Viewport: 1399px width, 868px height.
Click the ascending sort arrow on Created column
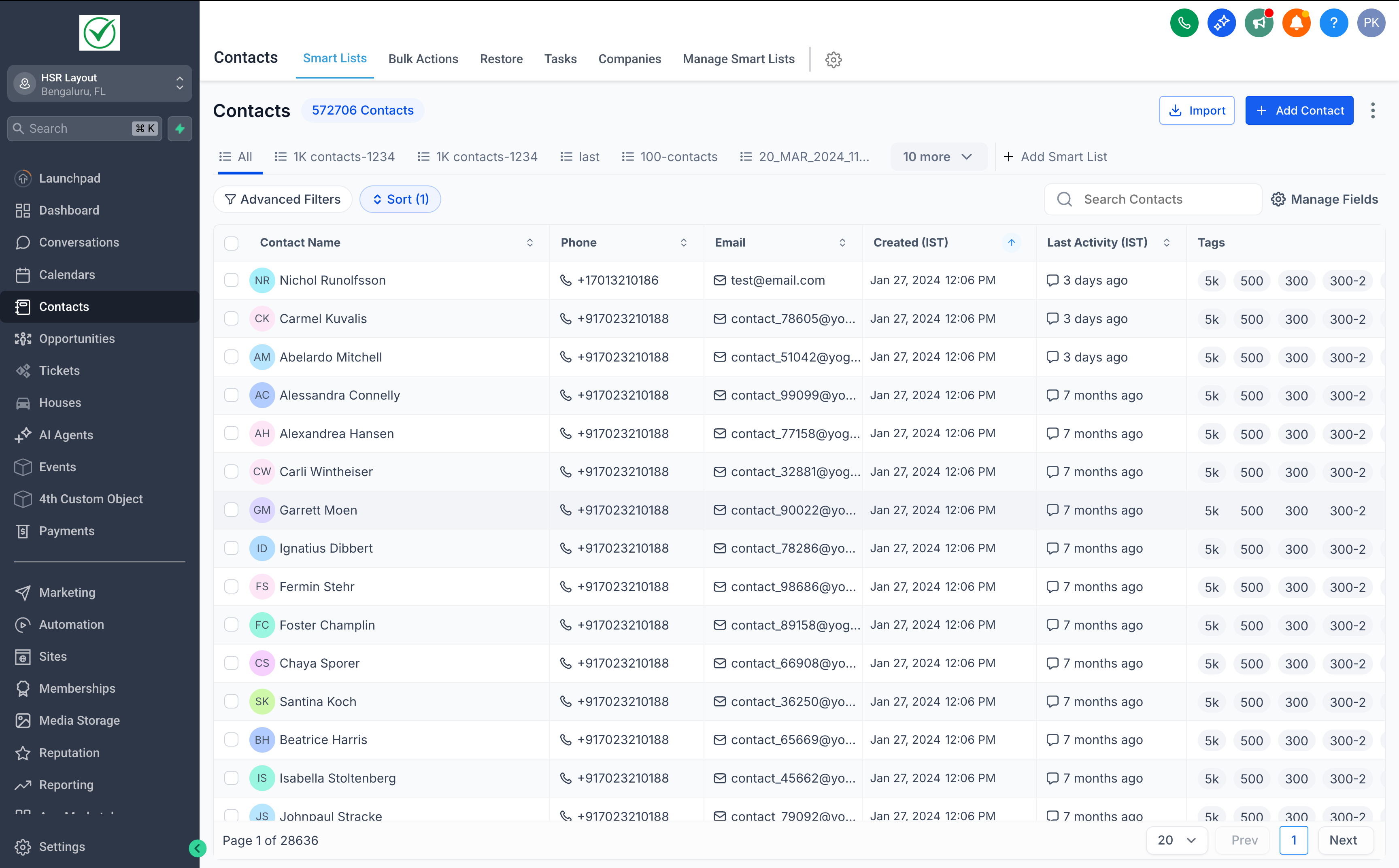pyautogui.click(x=1011, y=242)
